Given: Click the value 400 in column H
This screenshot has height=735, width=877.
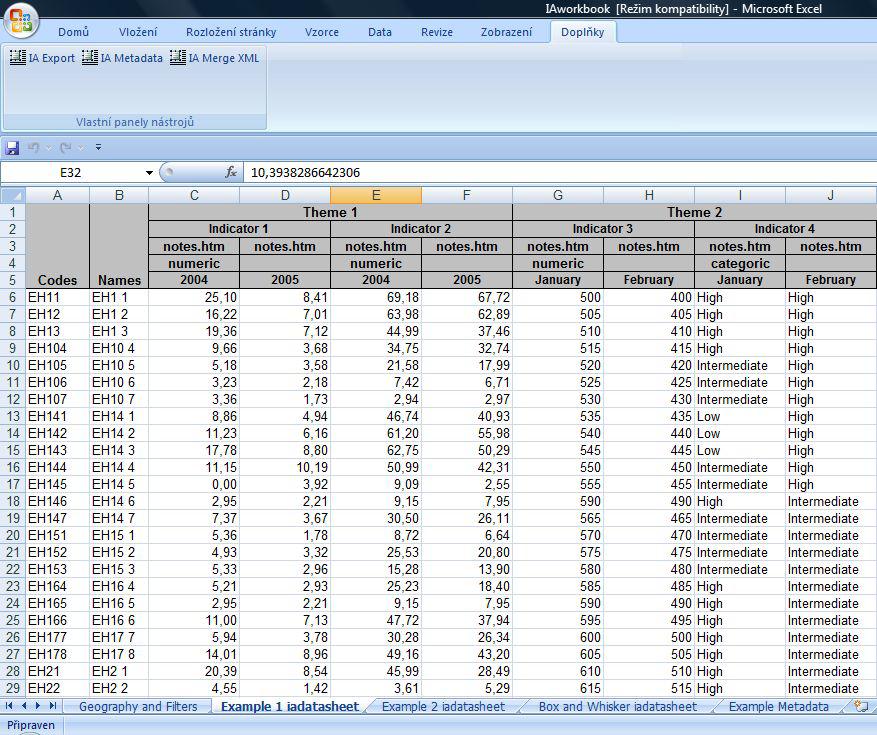Looking at the screenshot, I should pyautogui.click(x=649, y=297).
